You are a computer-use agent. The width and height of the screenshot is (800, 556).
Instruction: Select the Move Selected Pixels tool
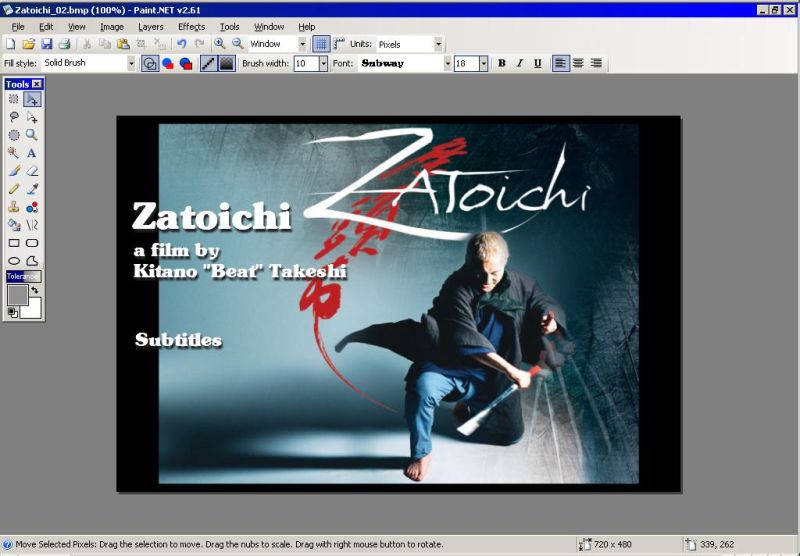[x=32, y=99]
